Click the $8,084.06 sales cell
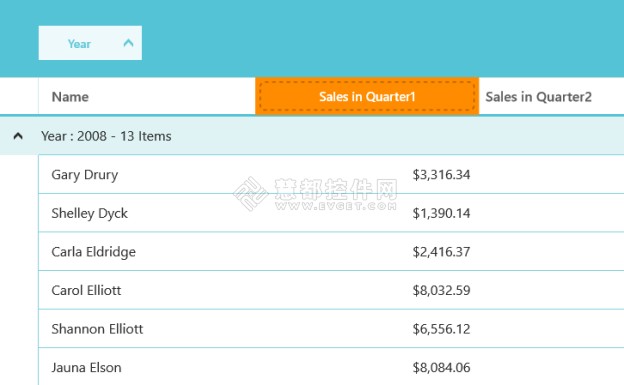The height and width of the screenshot is (385, 624). [x=367, y=367]
